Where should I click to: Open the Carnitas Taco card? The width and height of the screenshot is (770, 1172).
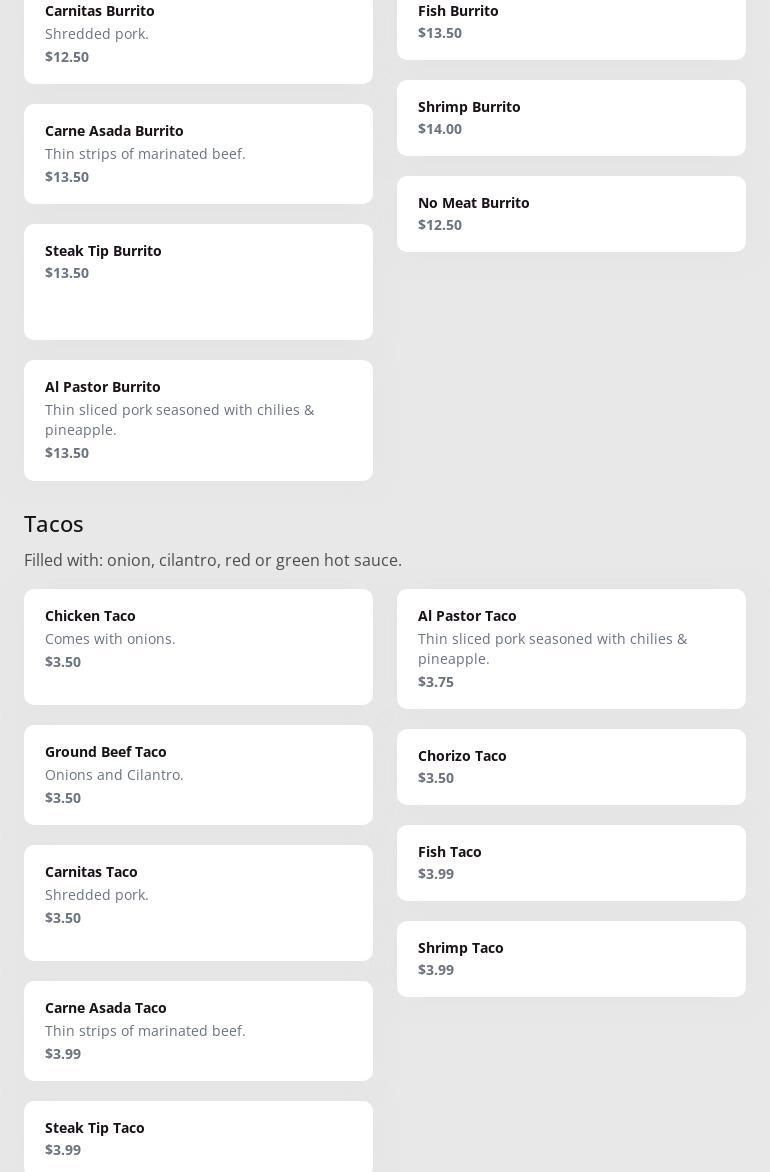point(198,902)
